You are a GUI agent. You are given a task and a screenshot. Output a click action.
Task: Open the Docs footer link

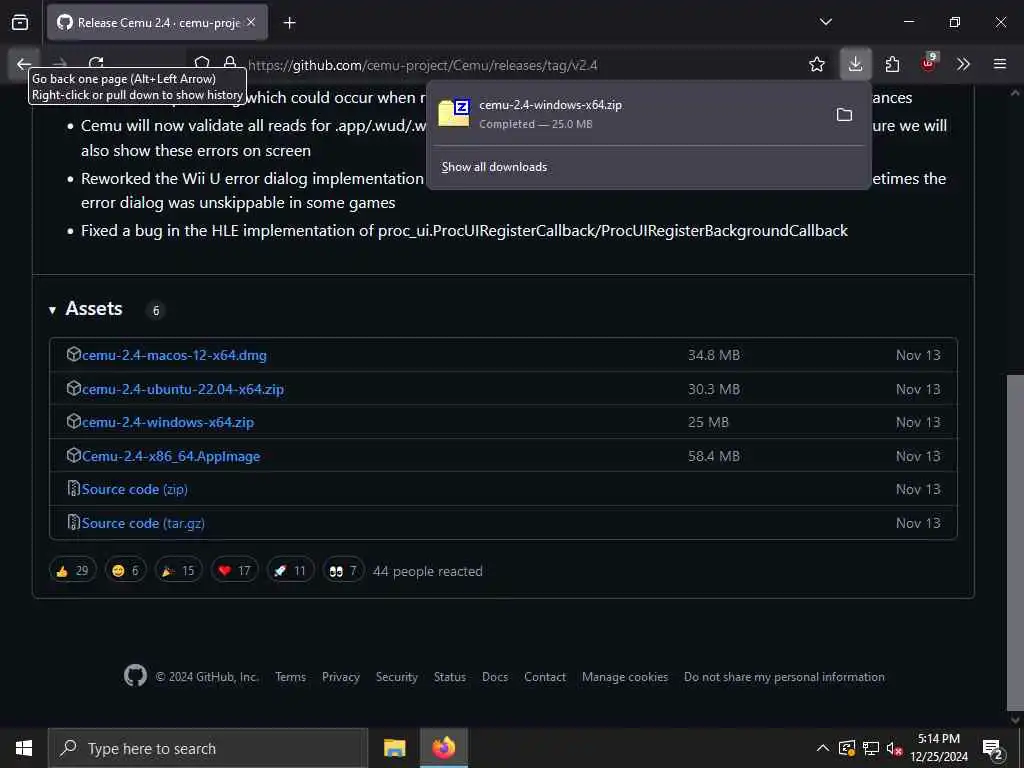click(495, 677)
